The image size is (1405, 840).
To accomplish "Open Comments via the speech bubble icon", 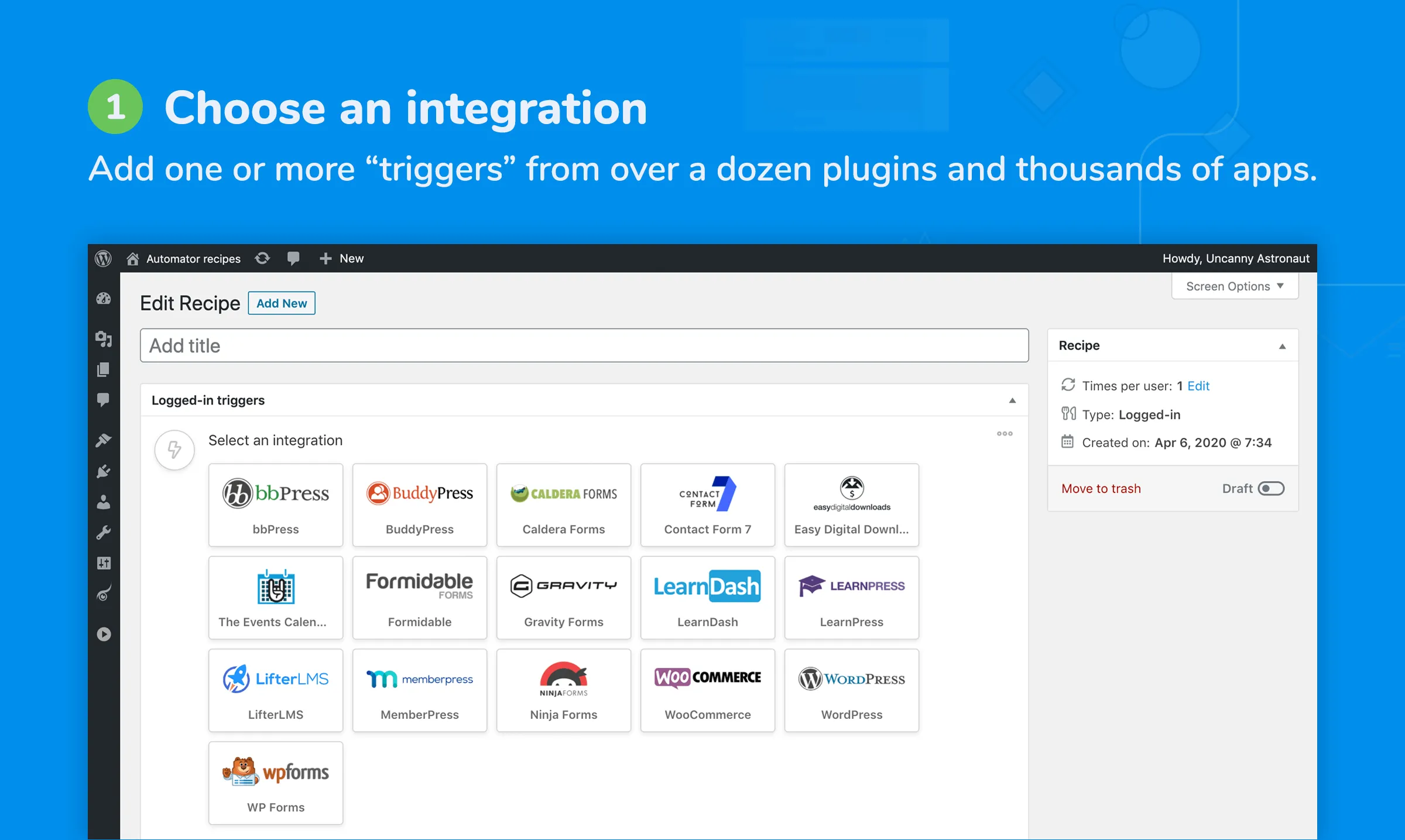I will pos(104,399).
